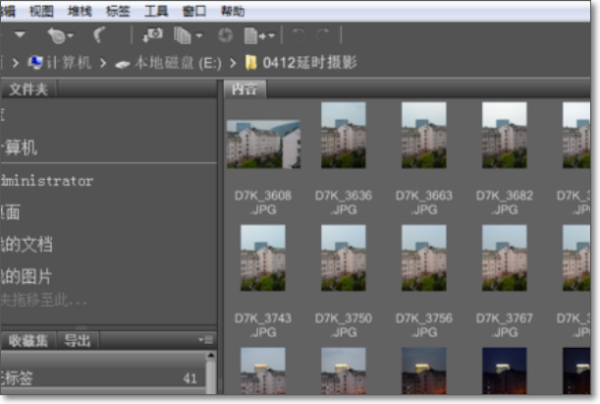
Task: Select thumbnail D7K_3750.JPG
Action: click(343, 257)
